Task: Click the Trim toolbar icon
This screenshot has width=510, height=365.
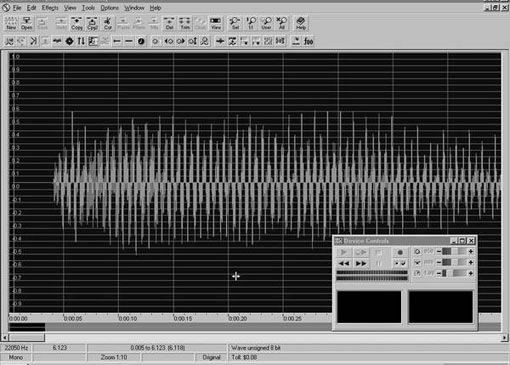Action: (x=185, y=23)
